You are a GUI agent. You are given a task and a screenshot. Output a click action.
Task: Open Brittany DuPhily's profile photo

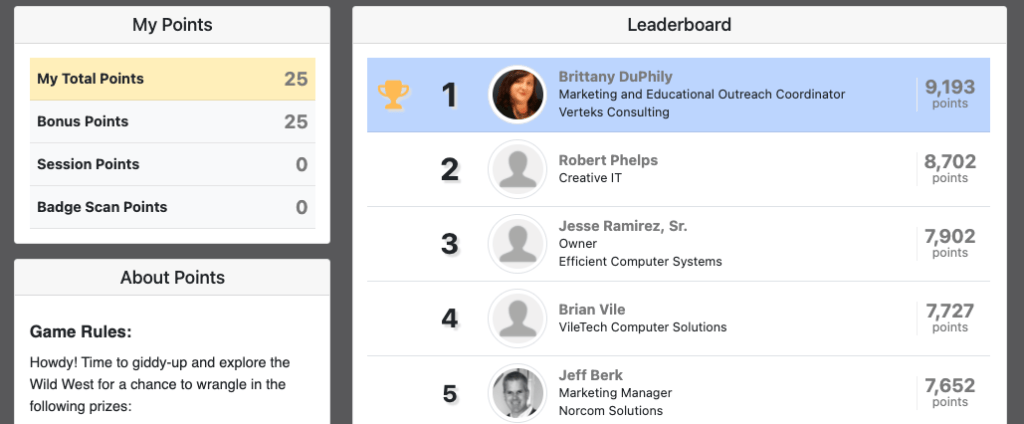tap(517, 95)
